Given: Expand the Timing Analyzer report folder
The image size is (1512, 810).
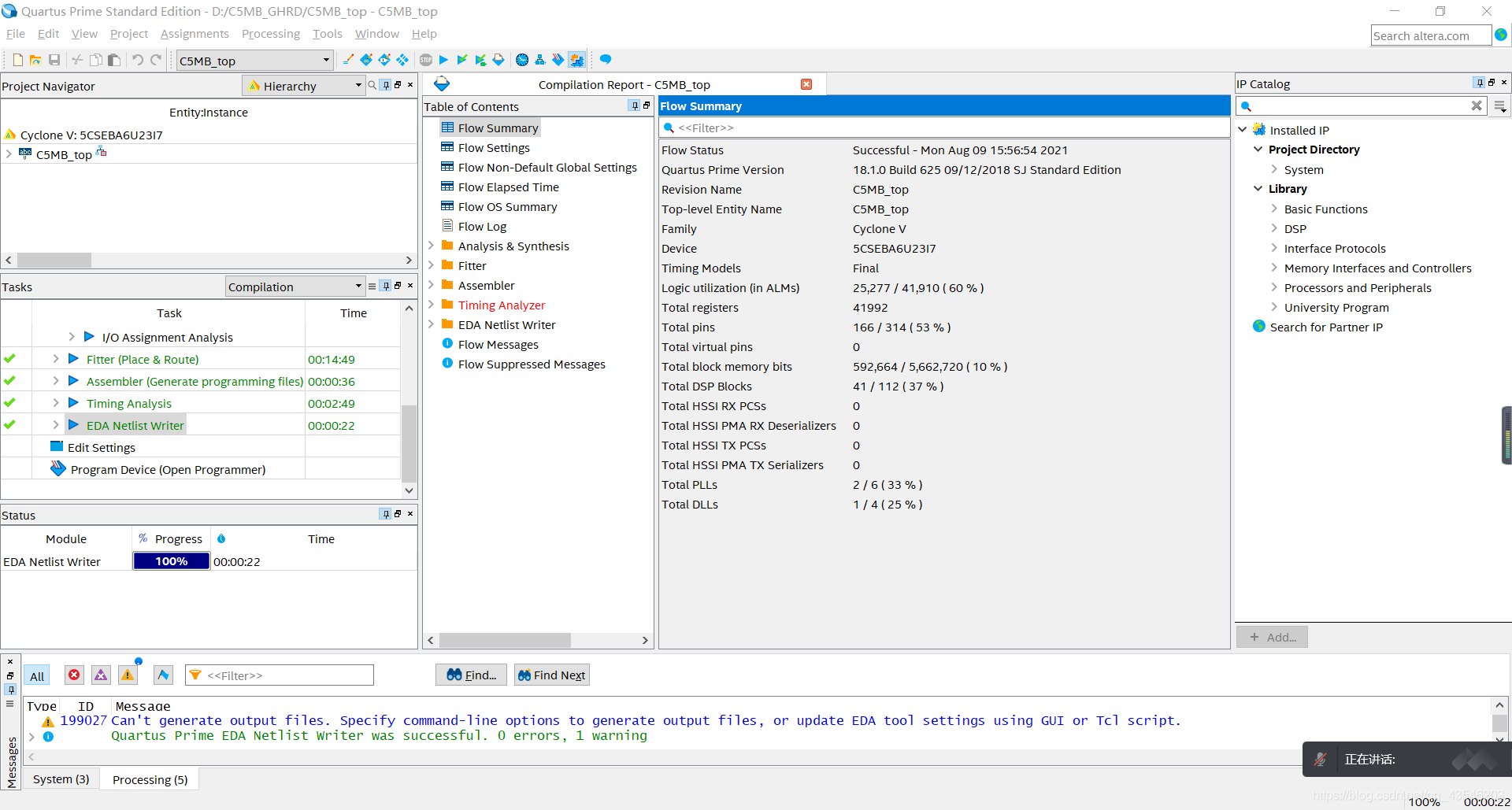Looking at the screenshot, I should click(431, 305).
